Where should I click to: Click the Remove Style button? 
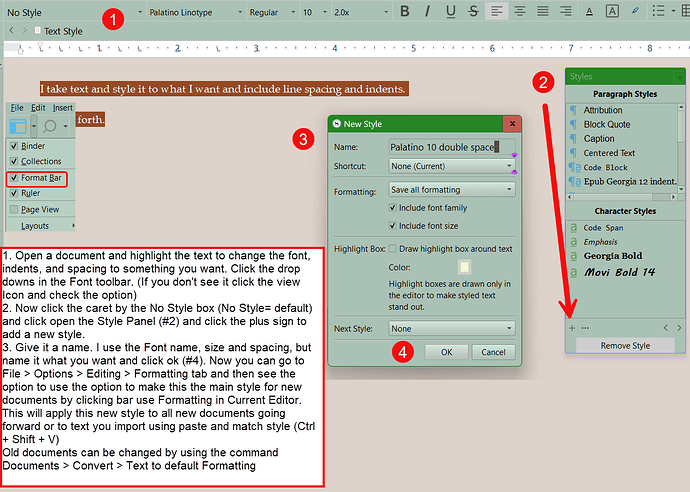[x=625, y=346]
